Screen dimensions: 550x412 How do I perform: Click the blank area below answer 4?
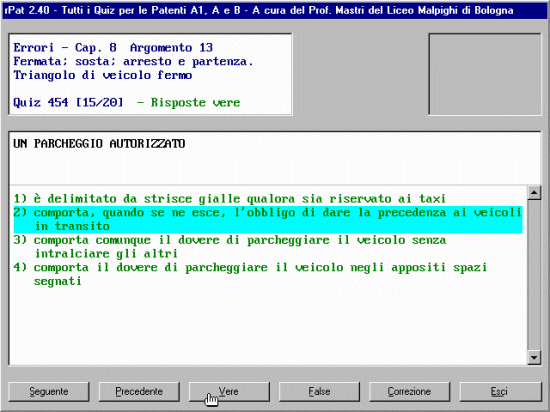tap(268, 324)
